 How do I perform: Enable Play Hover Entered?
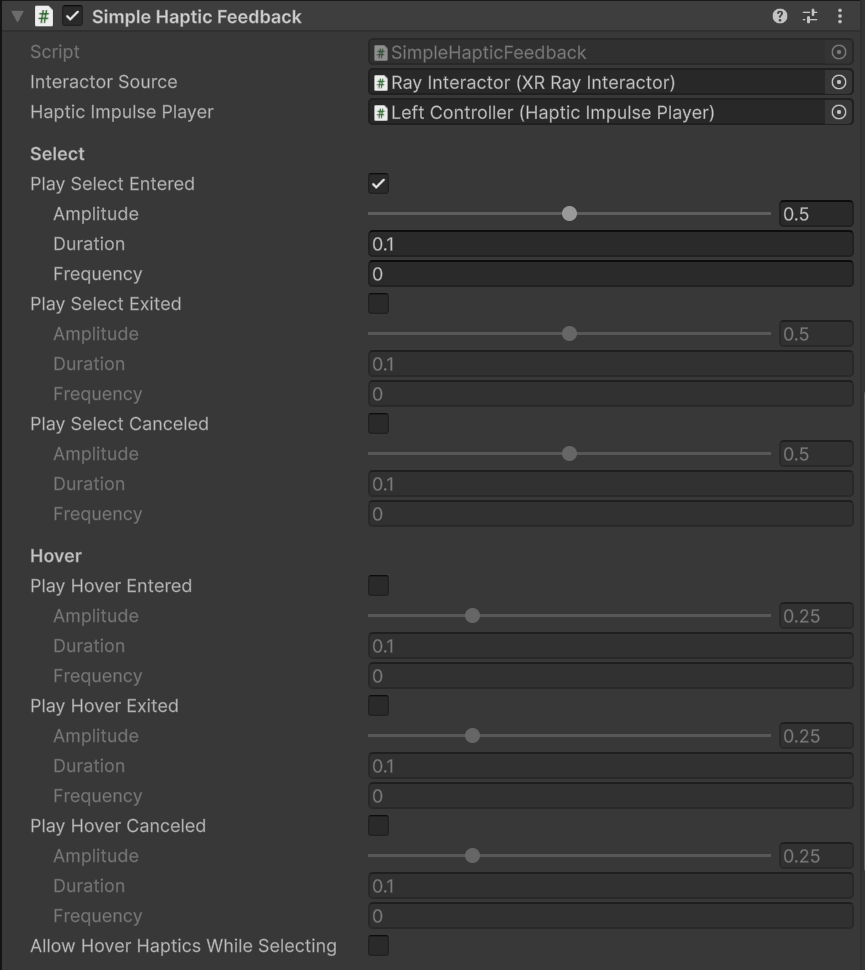click(x=378, y=585)
